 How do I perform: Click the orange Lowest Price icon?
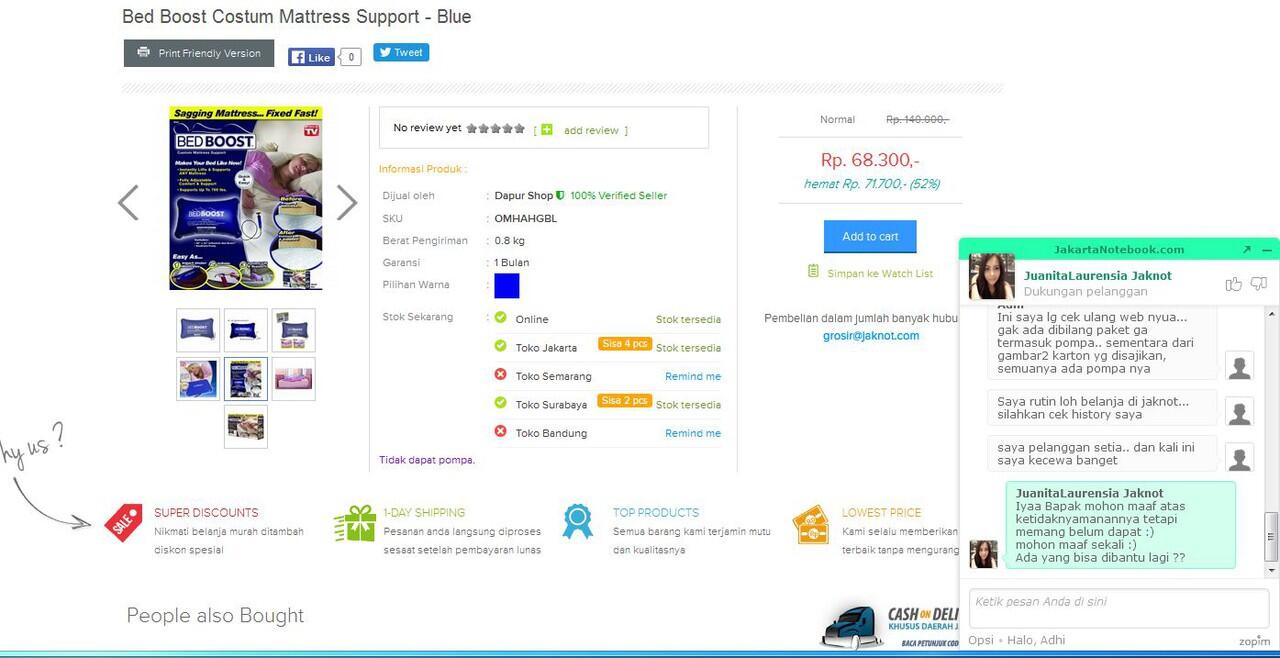(811, 524)
